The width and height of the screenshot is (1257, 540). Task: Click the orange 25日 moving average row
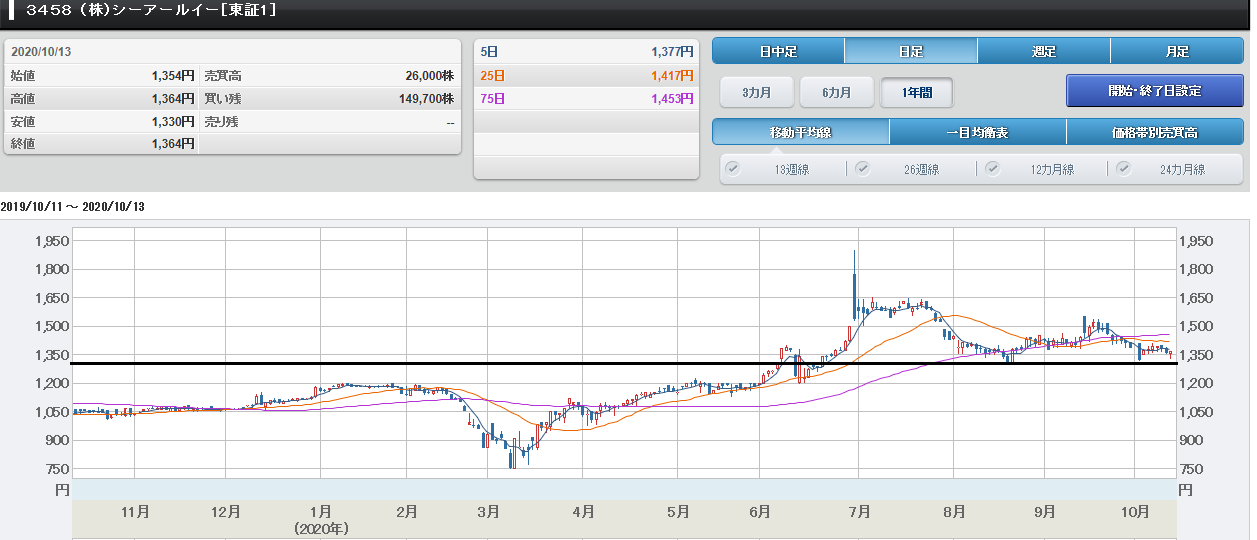point(586,75)
